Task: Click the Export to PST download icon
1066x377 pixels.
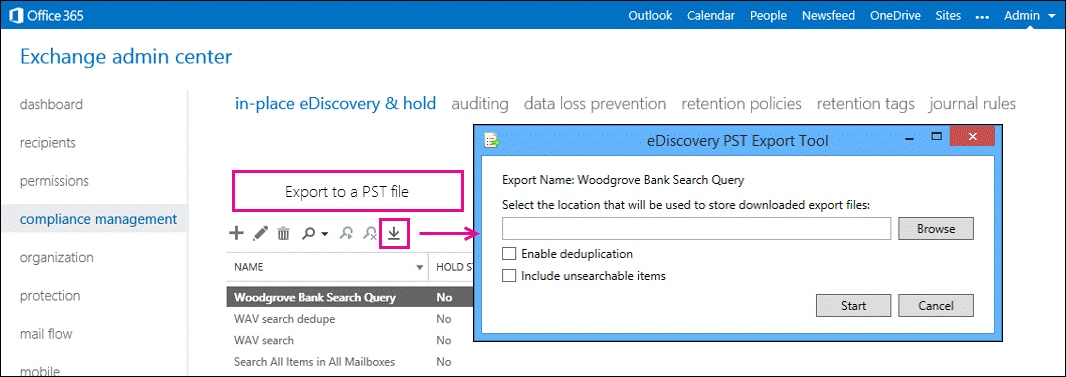Action: click(394, 234)
